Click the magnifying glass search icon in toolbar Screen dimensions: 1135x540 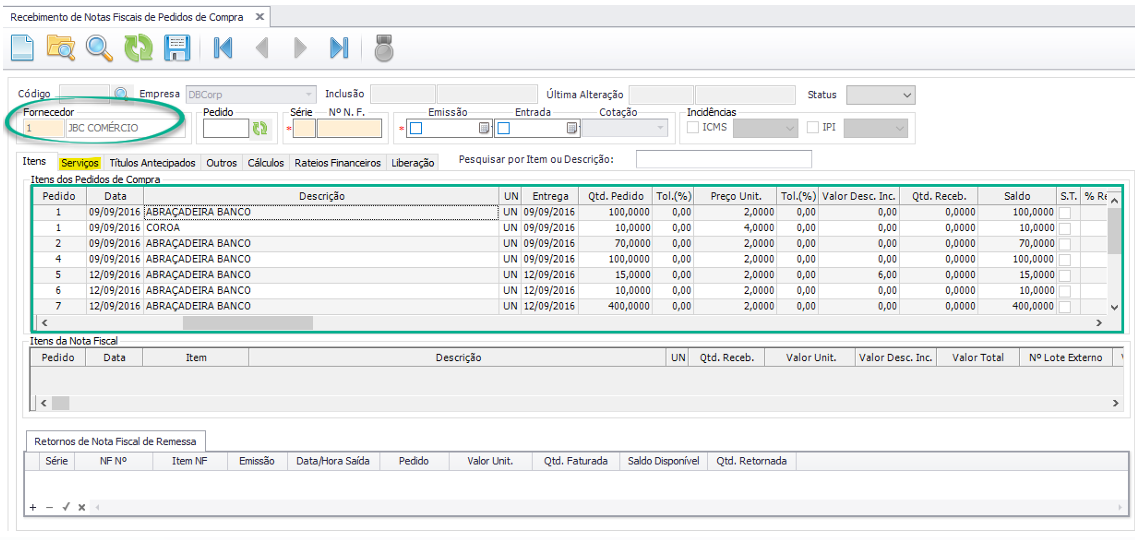[99, 47]
